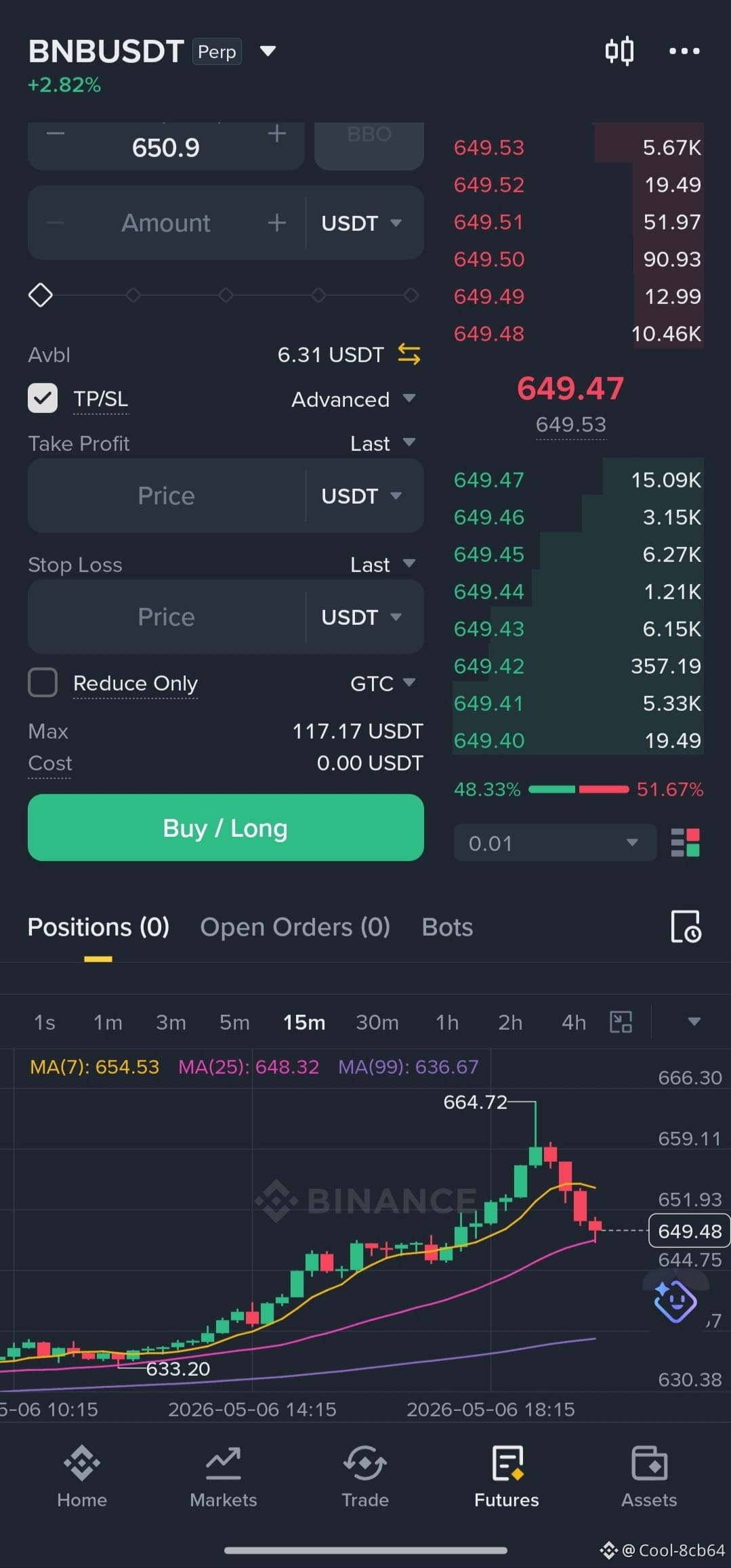Expand chart to fullscreen using the expand icon
This screenshot has width=731, height=1568.
click(x=621, y=1022)
